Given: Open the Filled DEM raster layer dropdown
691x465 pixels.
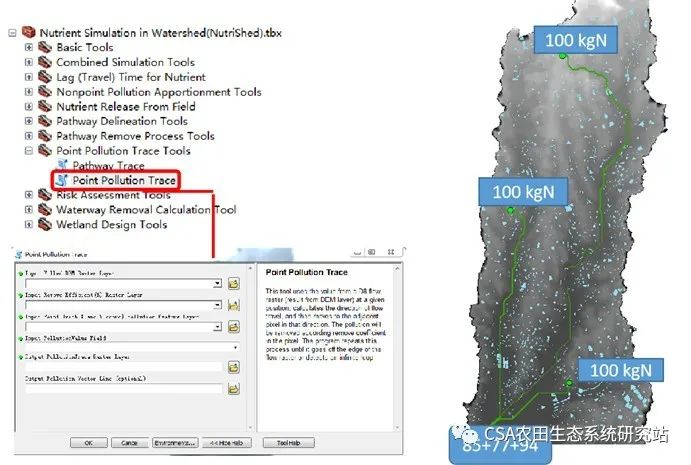Looking at the screenshot, I should (x=217, y=283).
